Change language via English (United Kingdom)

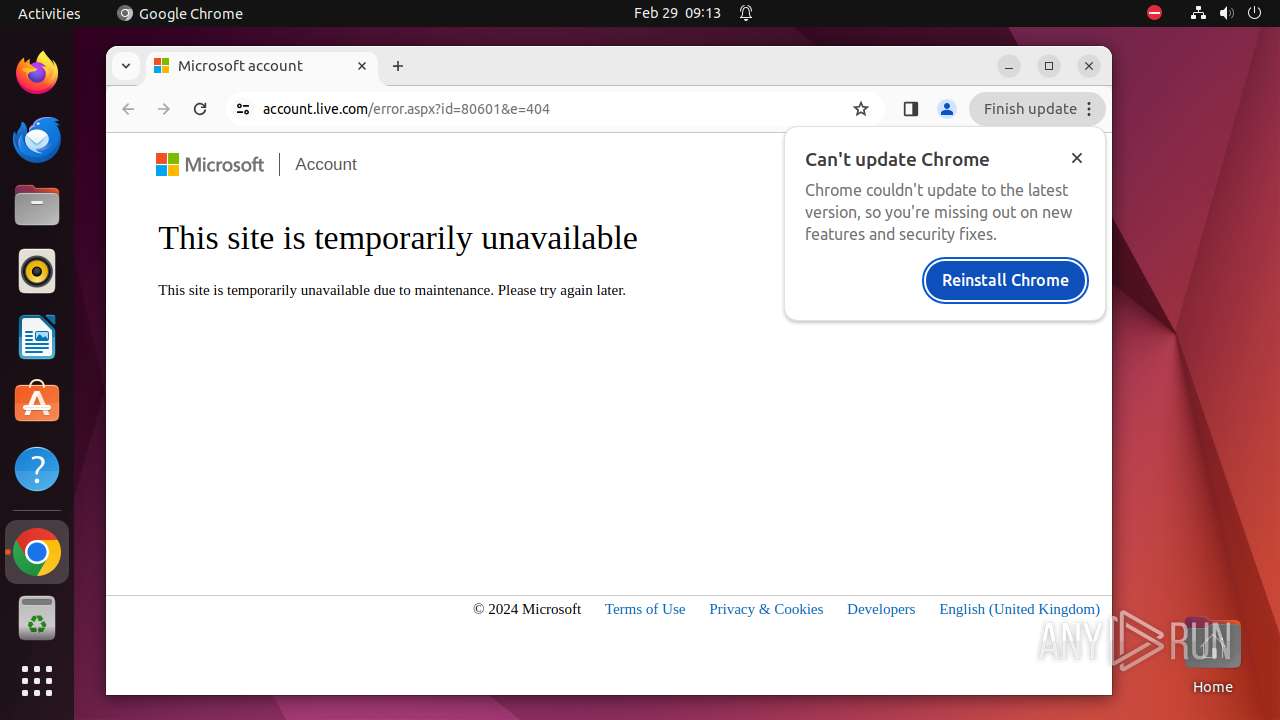point(1019,609)
